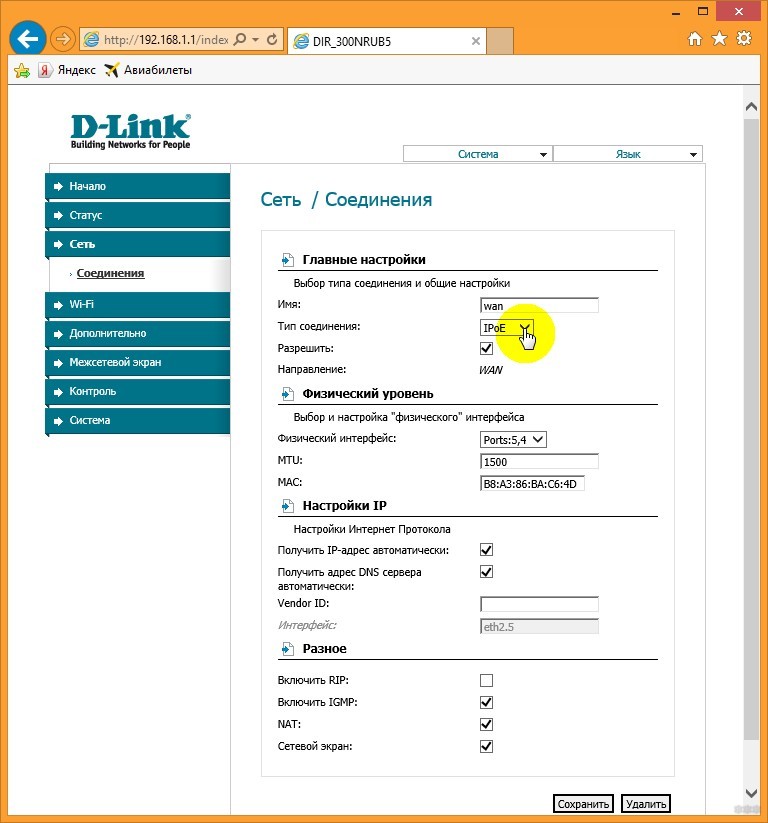Click the Главные настройки section icon
The width and height of the screenshot is (768, 823).
(x=287, y=260)
